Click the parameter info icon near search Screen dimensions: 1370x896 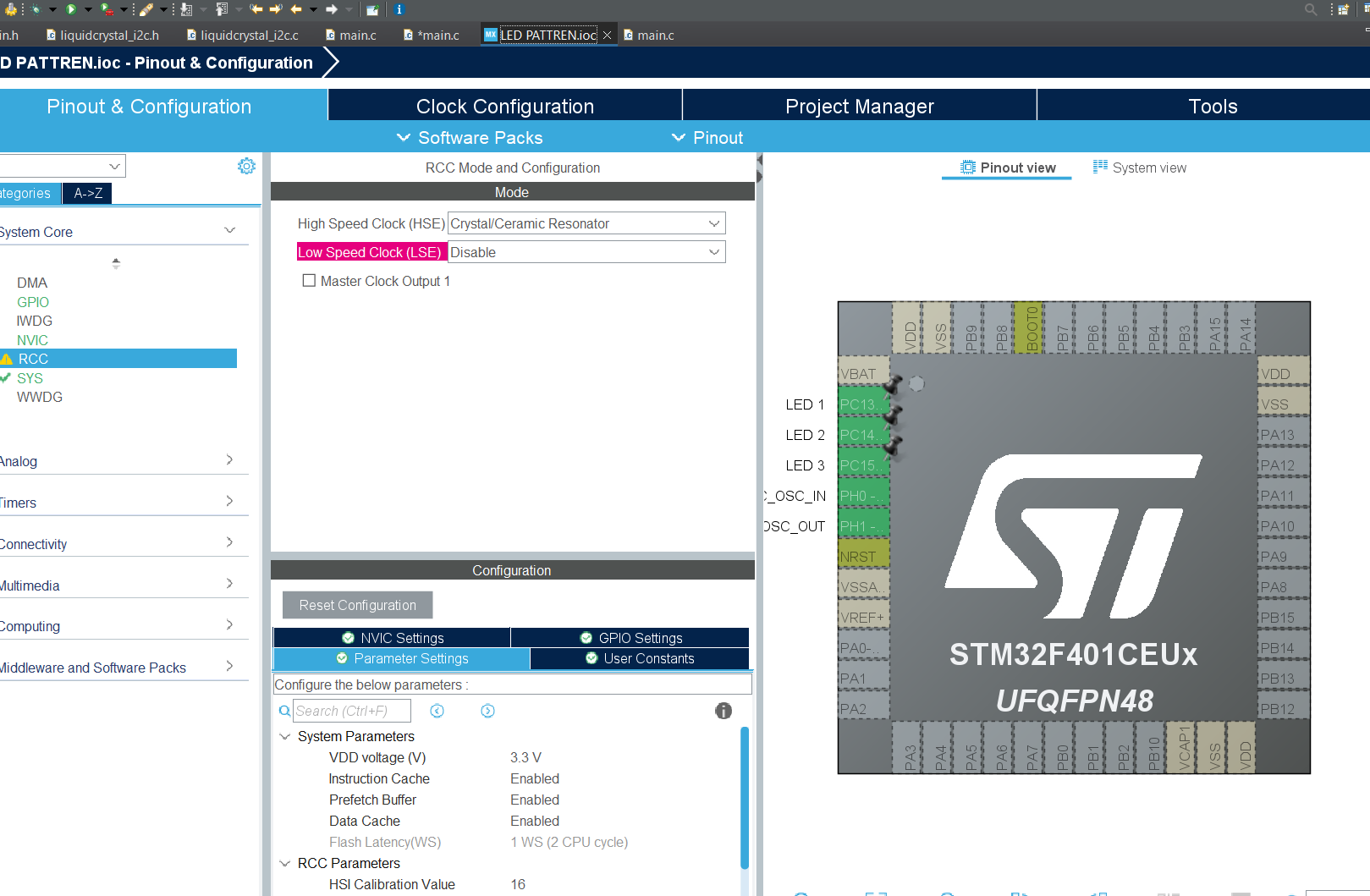pyautogui.click(x=724, y=711)
